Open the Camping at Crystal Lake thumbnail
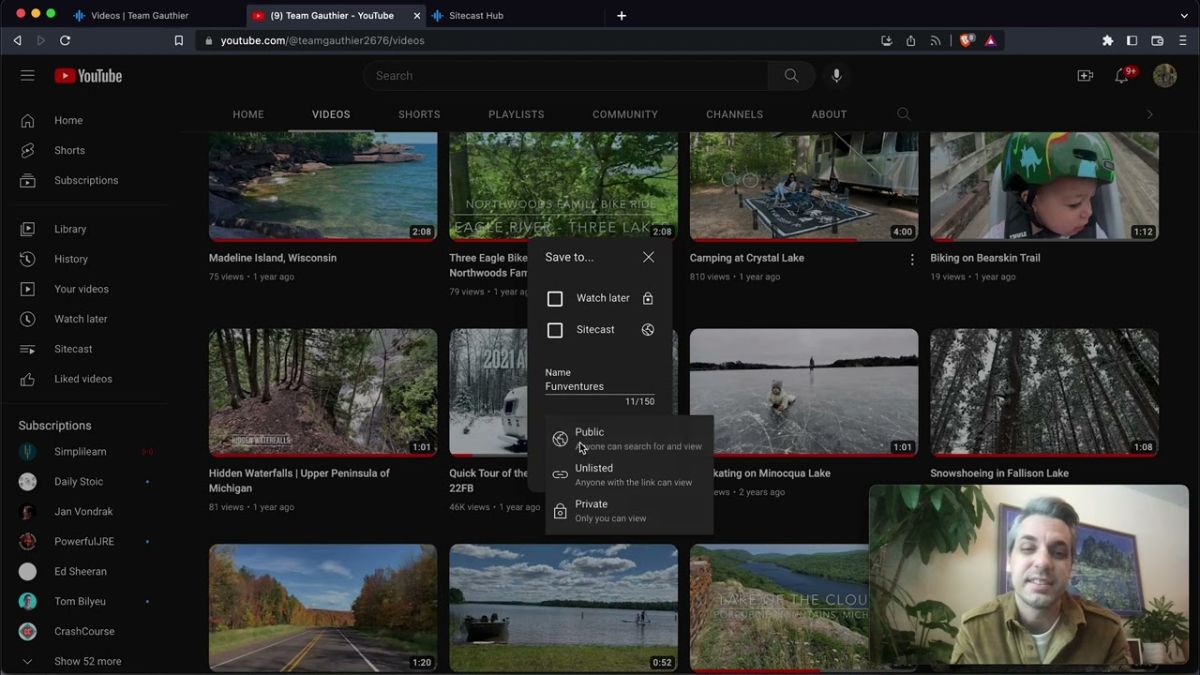This screenshot has height=675, width=1200. (804, 187)
